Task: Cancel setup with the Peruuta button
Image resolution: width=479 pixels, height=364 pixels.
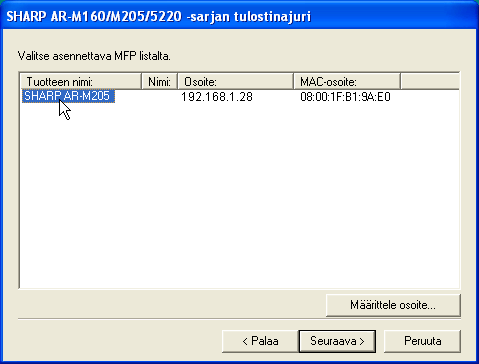Action: 422,341
